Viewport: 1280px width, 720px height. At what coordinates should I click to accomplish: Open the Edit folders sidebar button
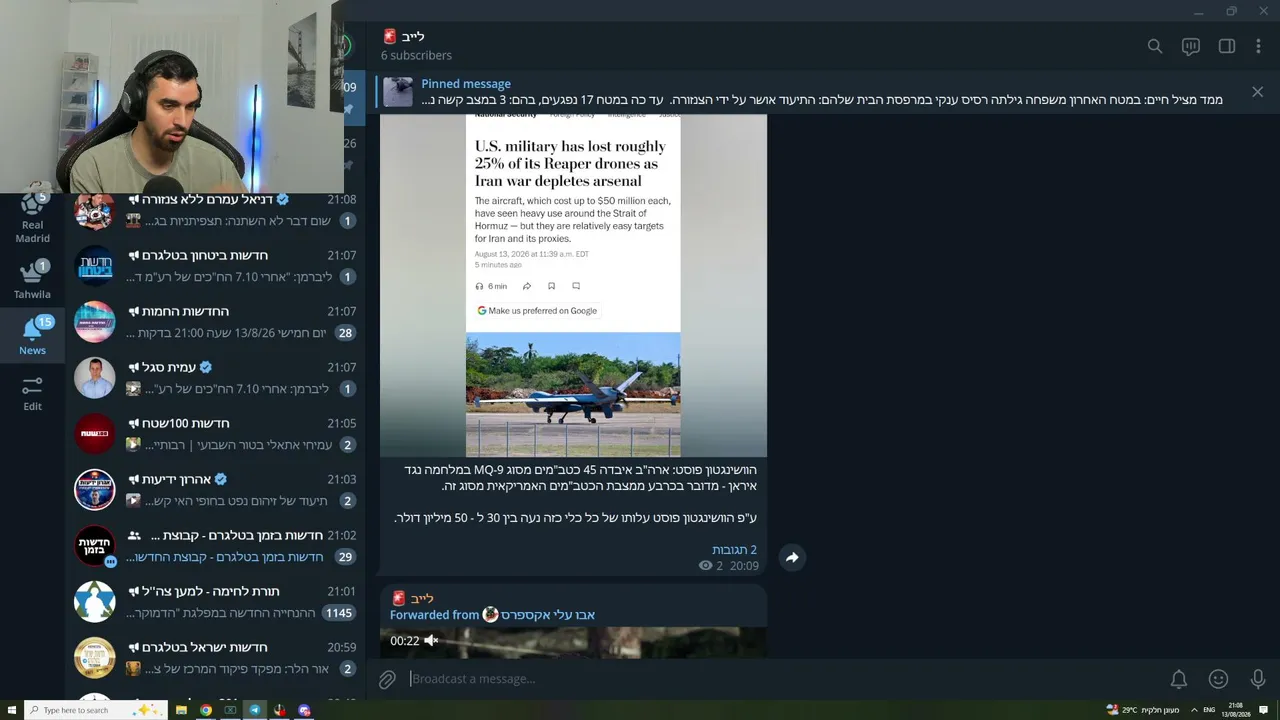click(32, 393)
